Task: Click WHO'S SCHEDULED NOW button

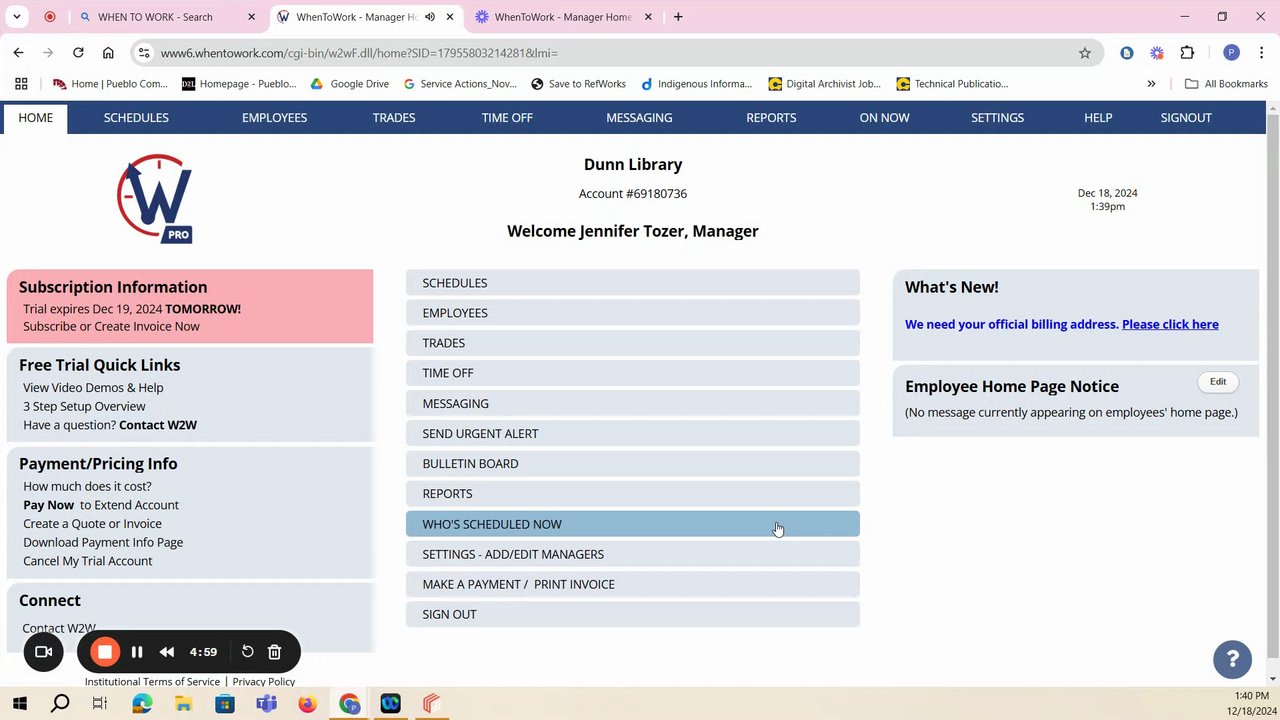Action: point(633,524)
